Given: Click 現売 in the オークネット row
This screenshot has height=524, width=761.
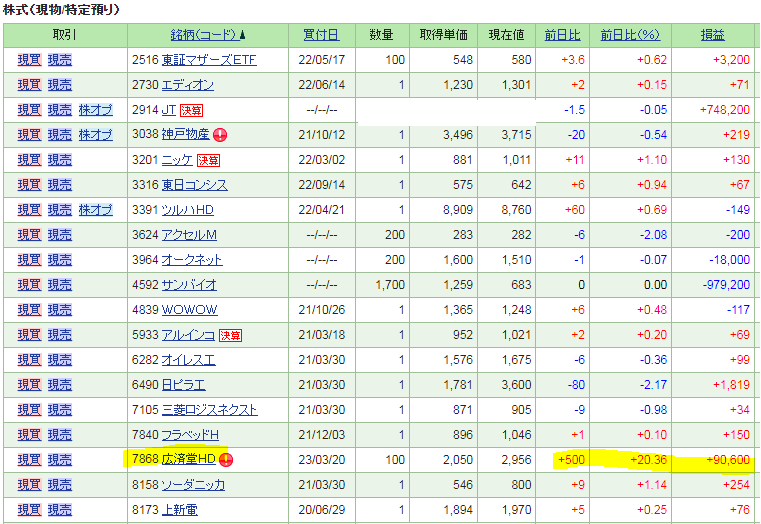Looking at the screenshot, I should click(x=60, y=260).
